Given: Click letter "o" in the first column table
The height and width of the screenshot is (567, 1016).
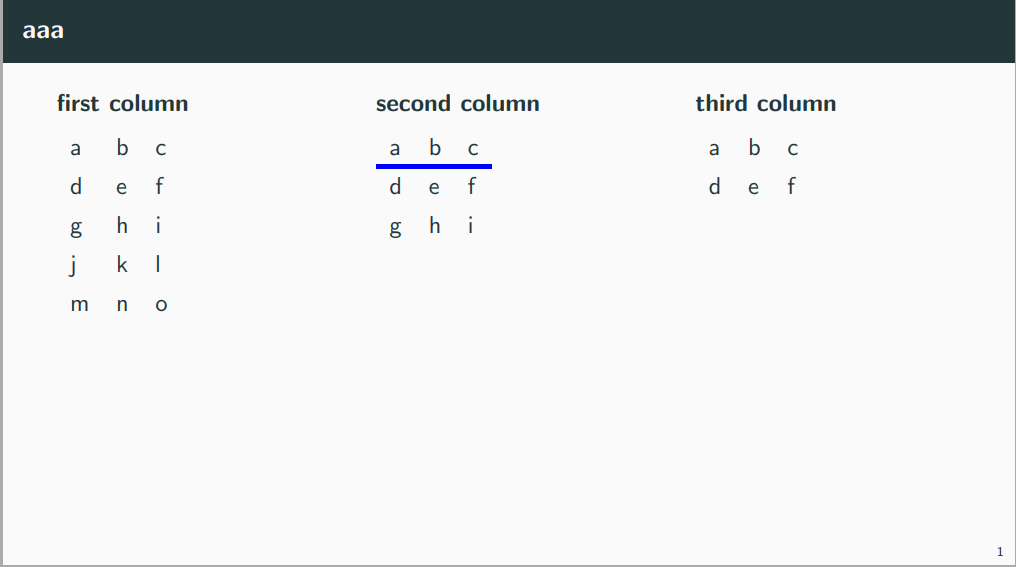Looking at the screenshot, I should point(161,305).
